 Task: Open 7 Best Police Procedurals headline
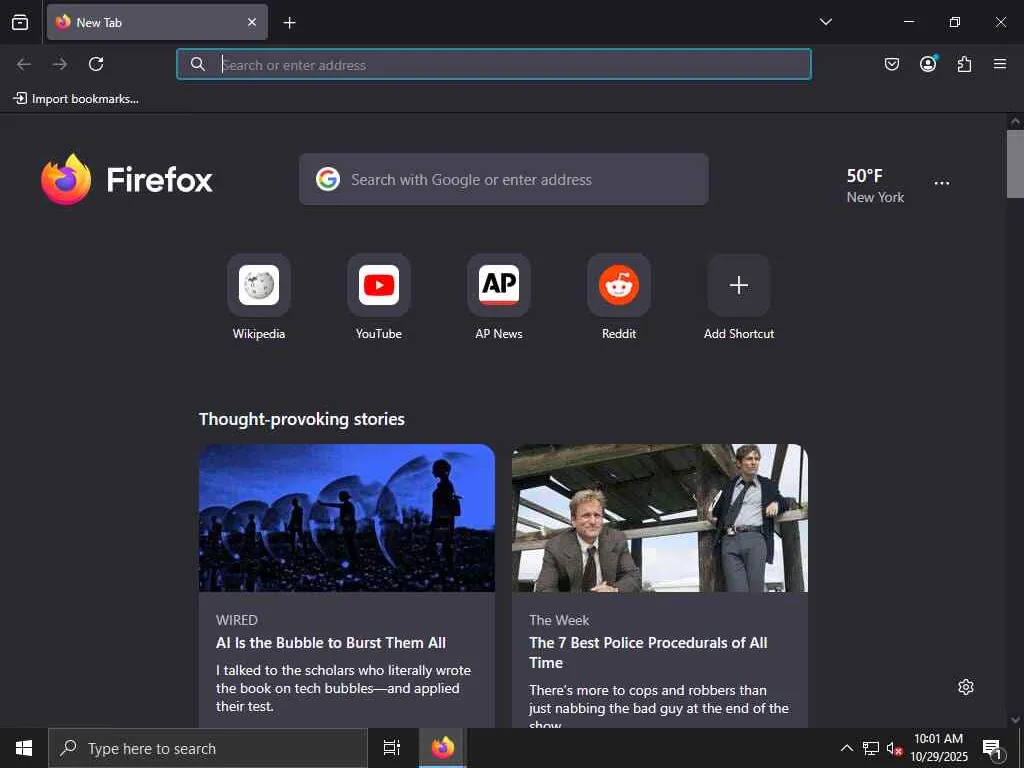point(648,652)
